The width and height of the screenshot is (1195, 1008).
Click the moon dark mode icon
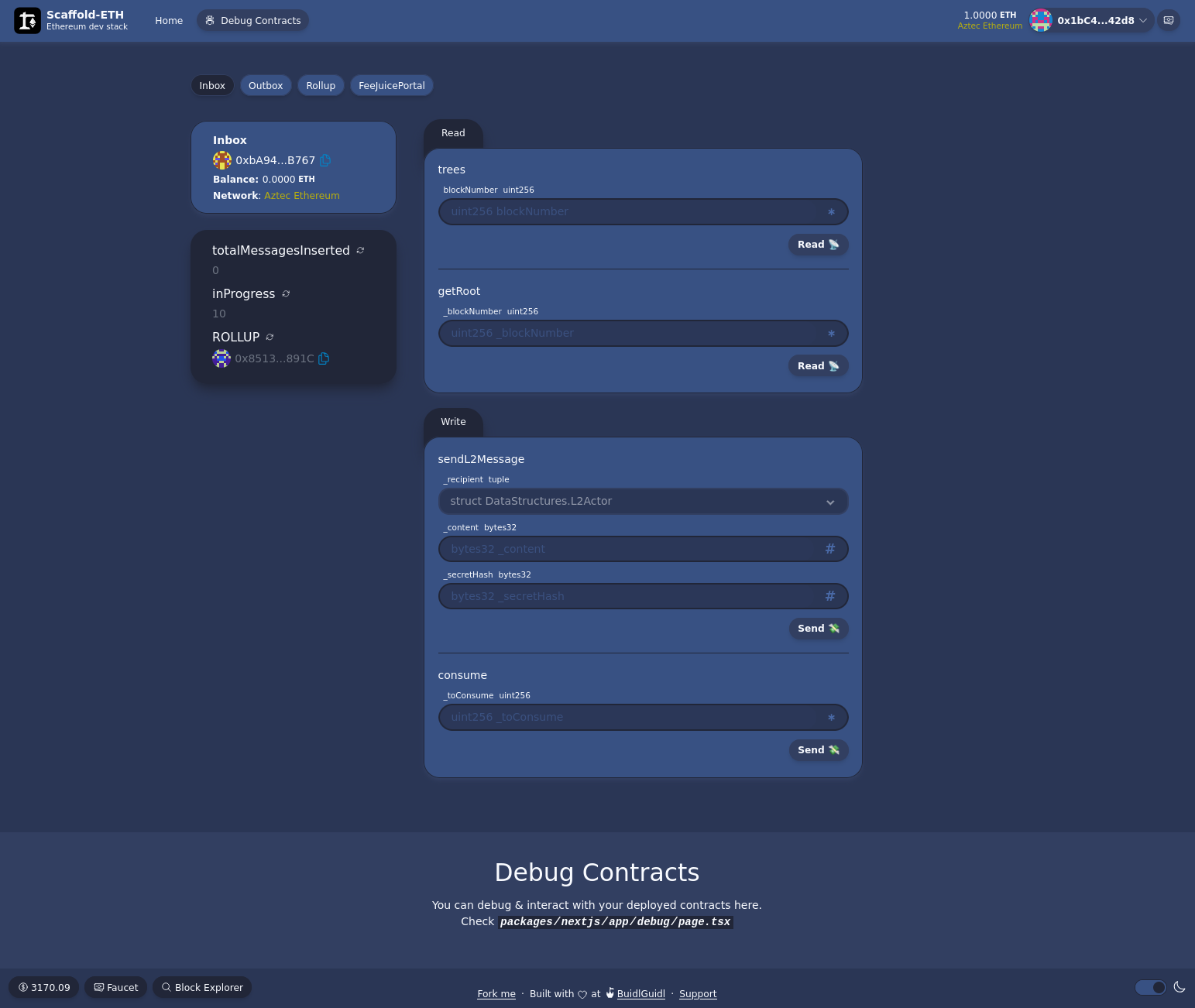coord(1180,987)
